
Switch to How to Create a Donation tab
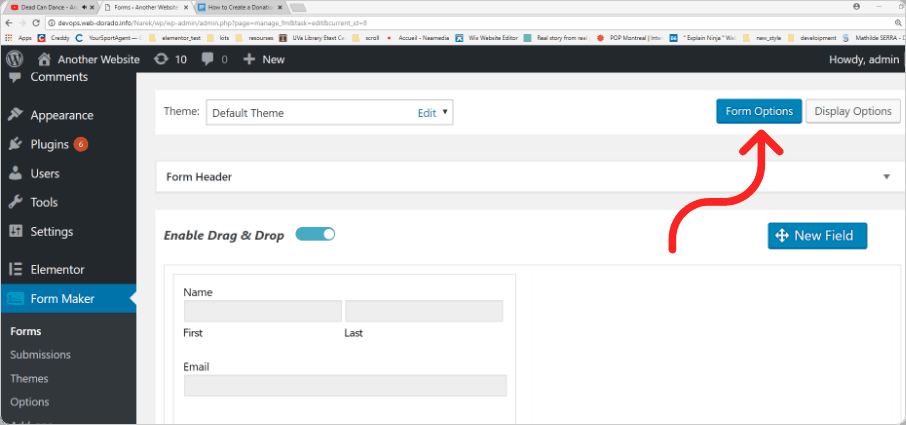point(240,8)
